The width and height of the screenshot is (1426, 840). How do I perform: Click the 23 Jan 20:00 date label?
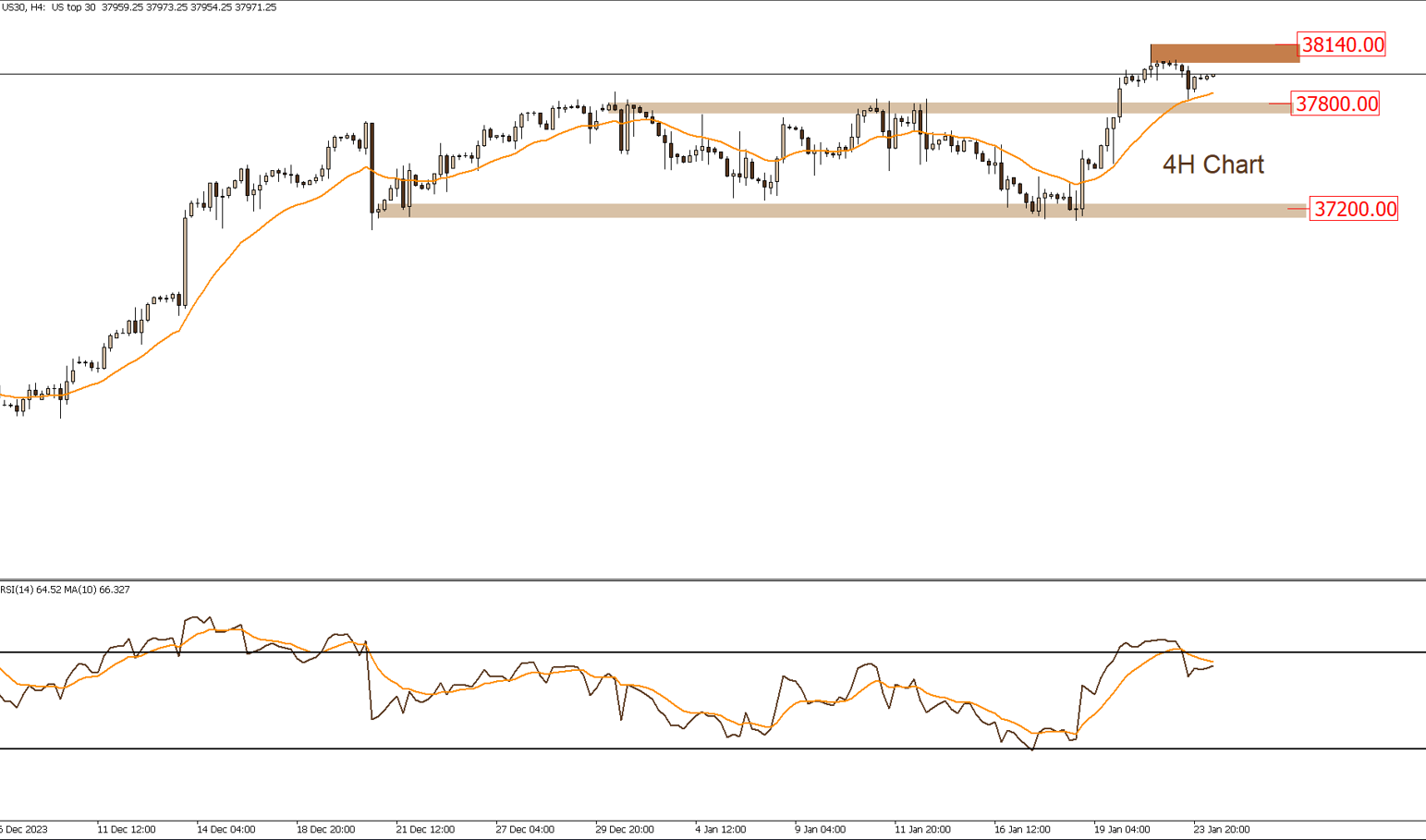(x=1220, y=829)
